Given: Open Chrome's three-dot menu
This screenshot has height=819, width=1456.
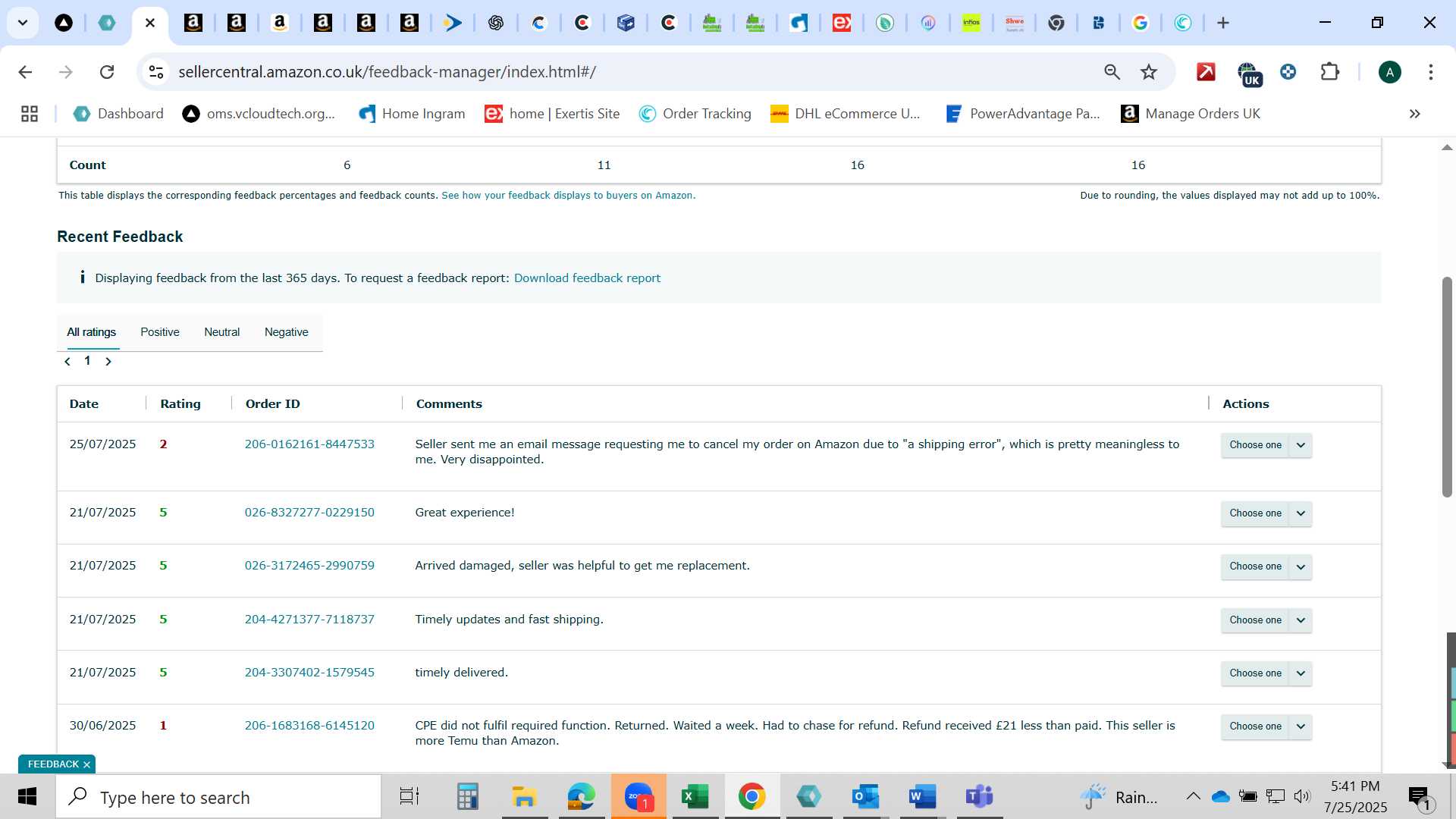Looking at the screenshot, I should [x=1431, y=72].
